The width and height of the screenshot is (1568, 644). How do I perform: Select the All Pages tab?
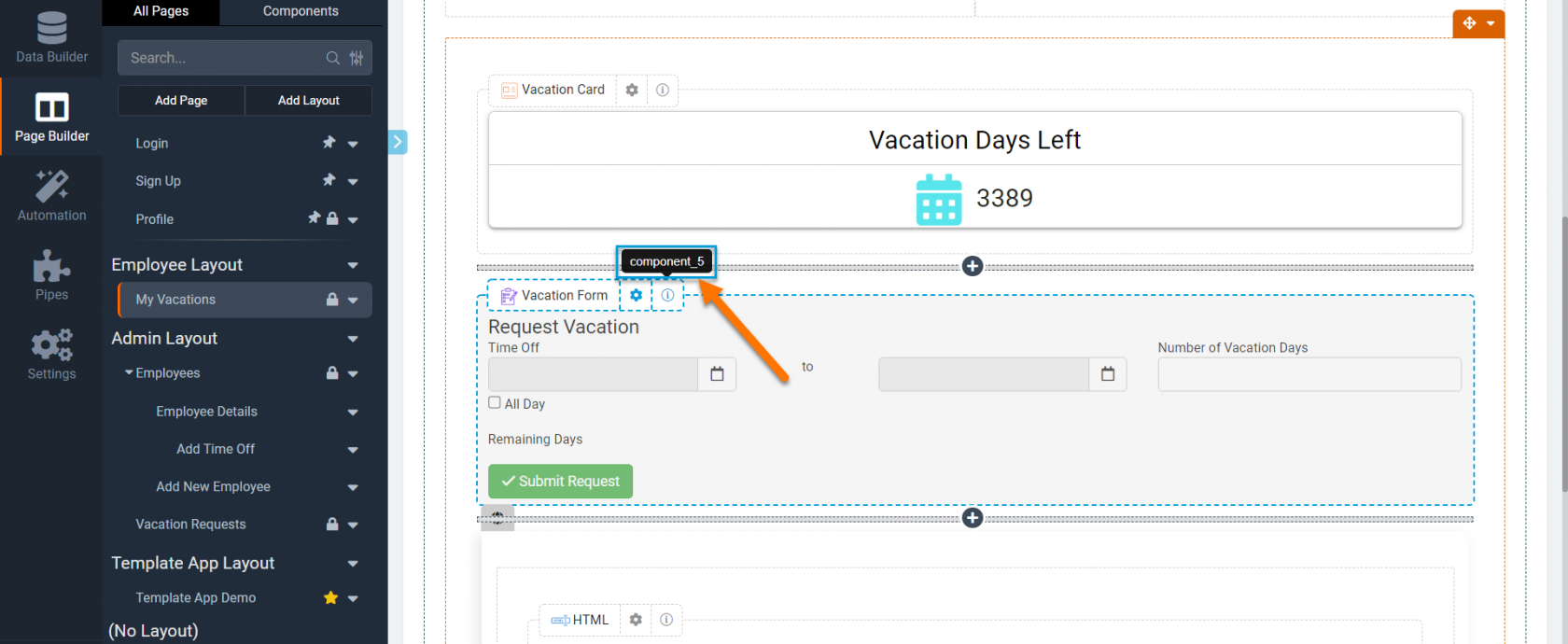tap(161, 11)
